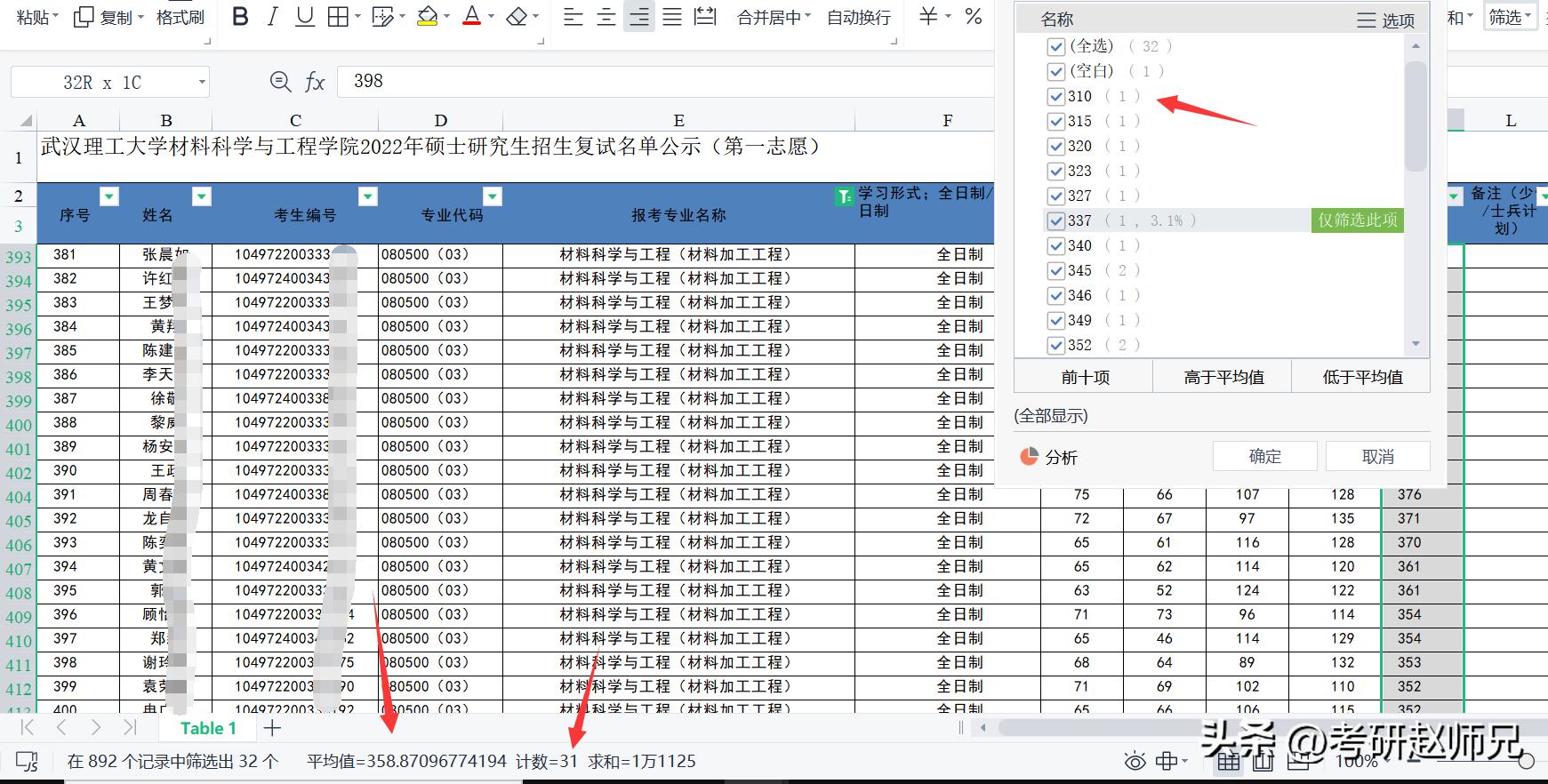Uncheck the 315 filter value
The height and width of the screenshot is (784, 1548).
pyautogui.click(x=1056, y=121)
